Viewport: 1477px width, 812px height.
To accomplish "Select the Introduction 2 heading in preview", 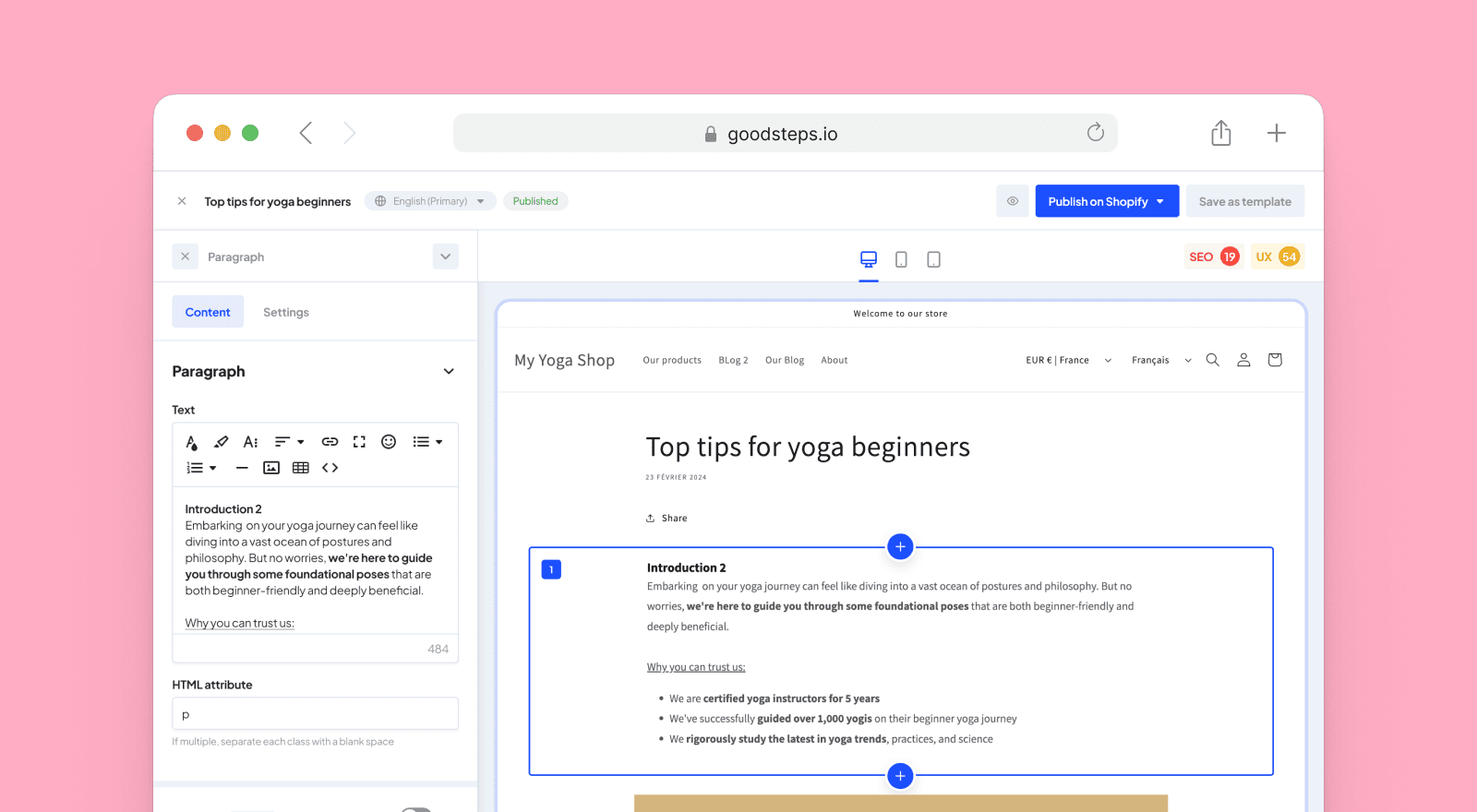I will (x=686, y=567).
